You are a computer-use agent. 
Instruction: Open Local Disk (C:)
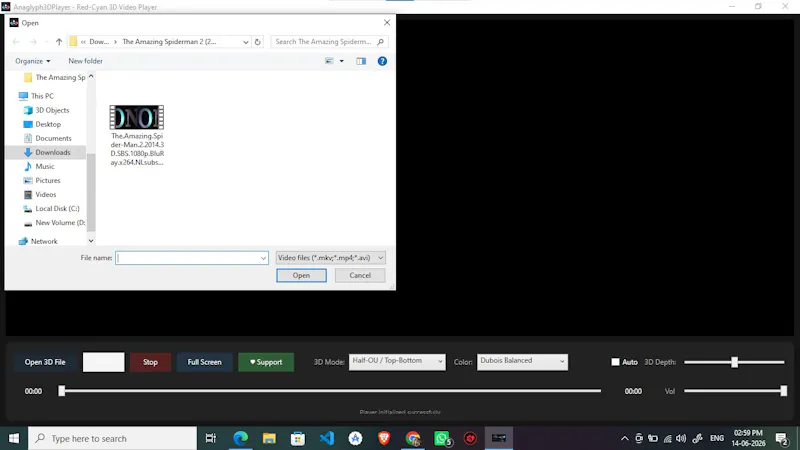pos(52,209)
